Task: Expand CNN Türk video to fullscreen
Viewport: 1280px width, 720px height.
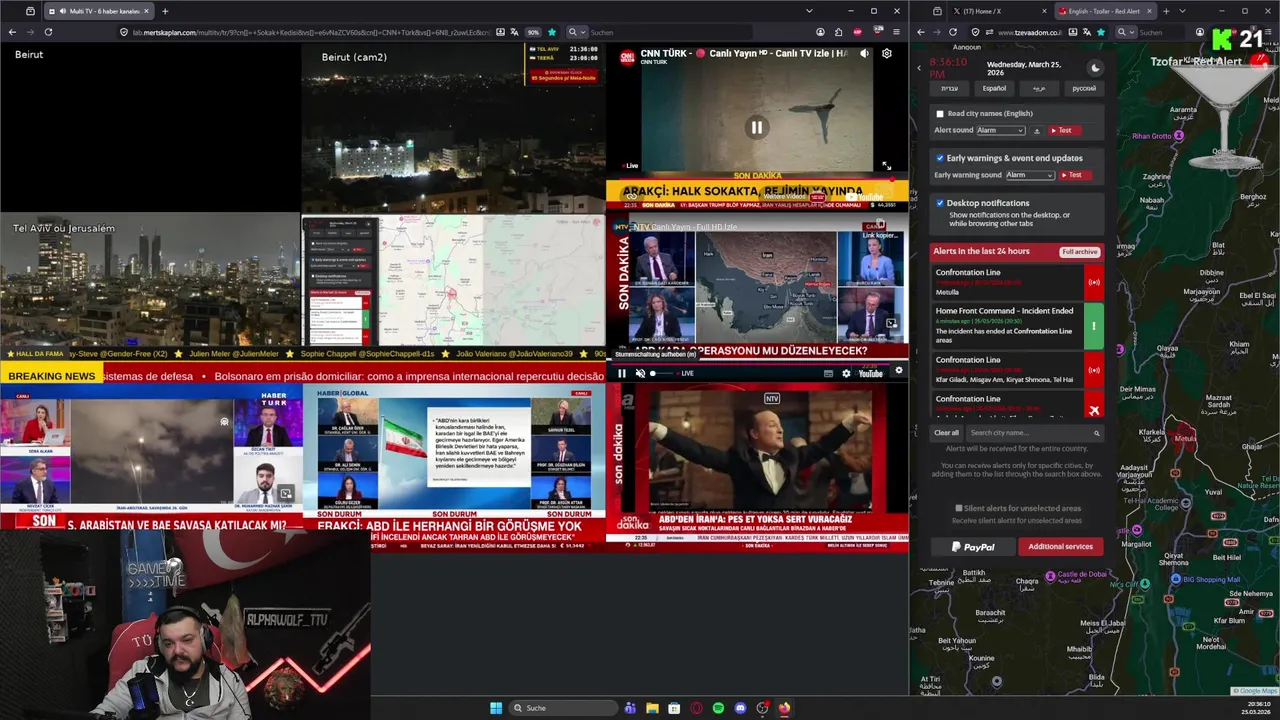Action: [886, 166]
